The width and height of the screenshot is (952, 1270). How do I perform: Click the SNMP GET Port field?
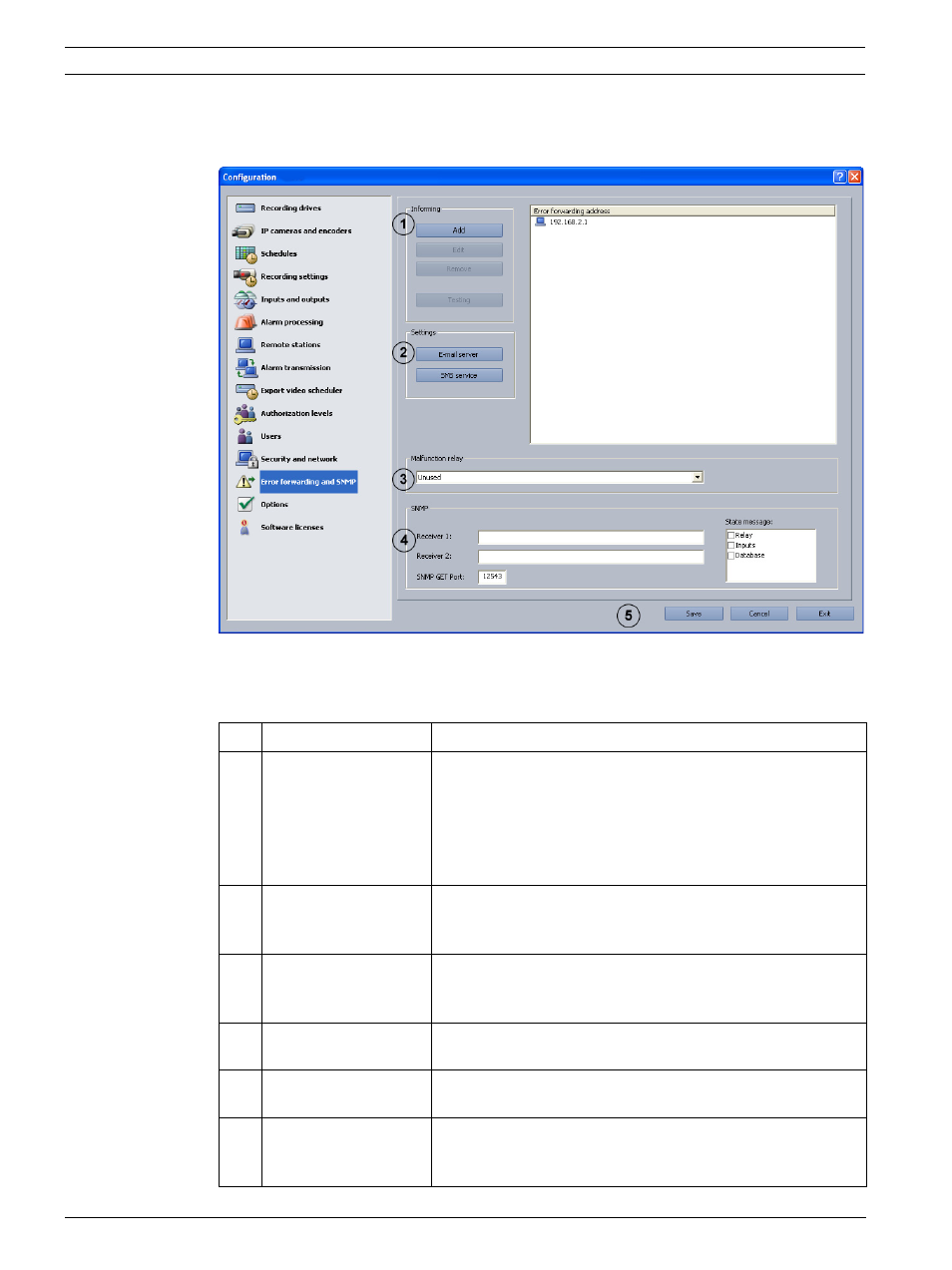click(x=492, y=577)
